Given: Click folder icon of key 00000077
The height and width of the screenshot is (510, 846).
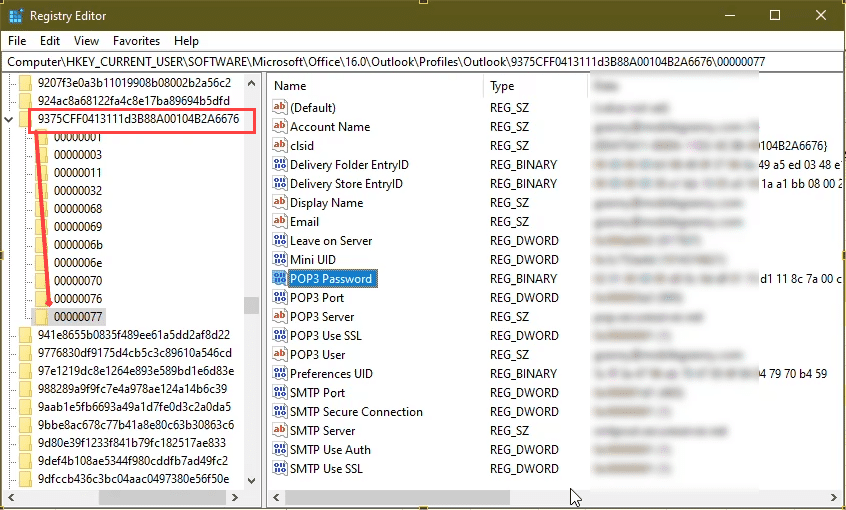Looking at the screenshot, I should click(x=42, y=316).
